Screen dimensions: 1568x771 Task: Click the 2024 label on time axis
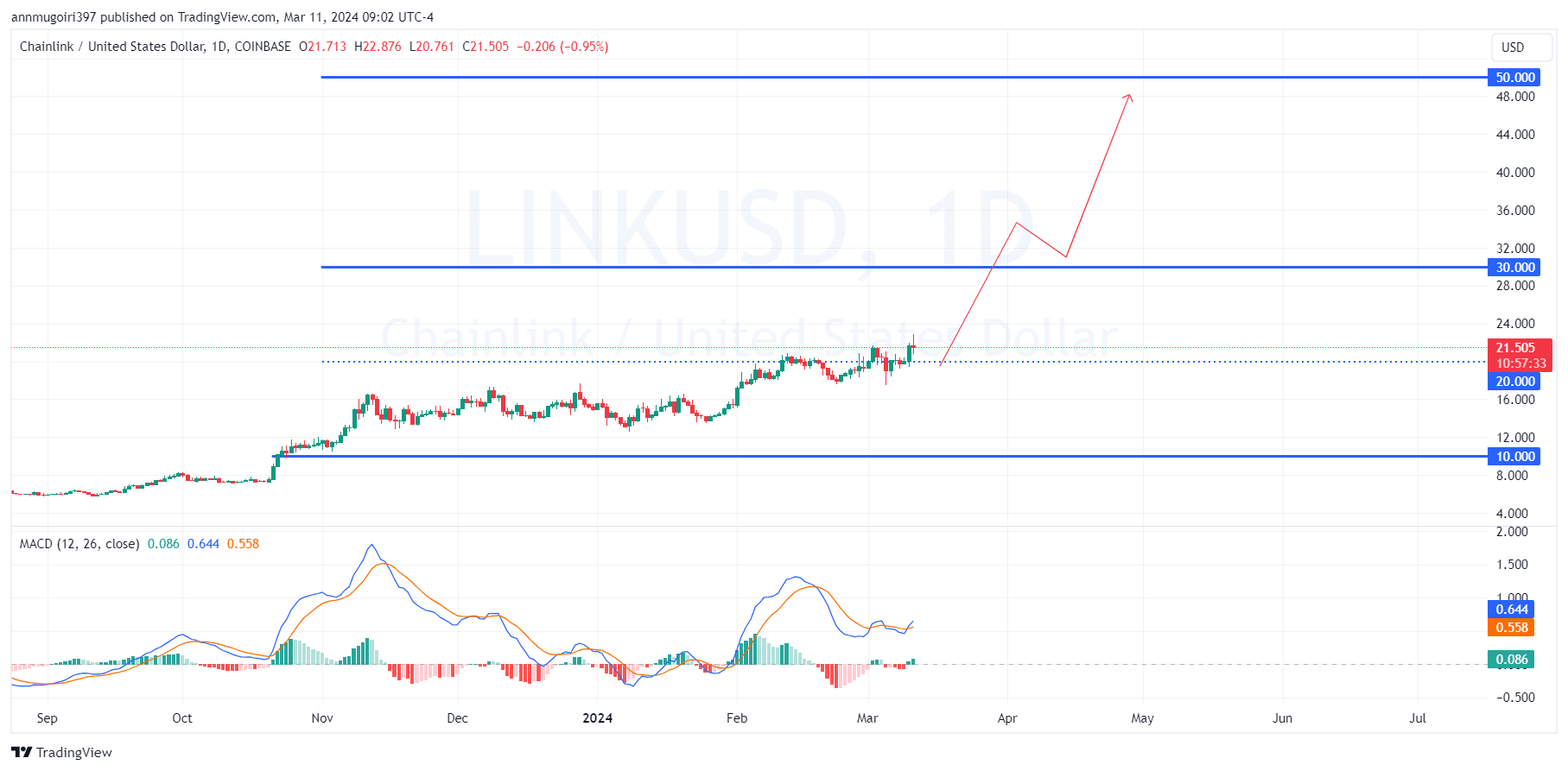[597, 718]
